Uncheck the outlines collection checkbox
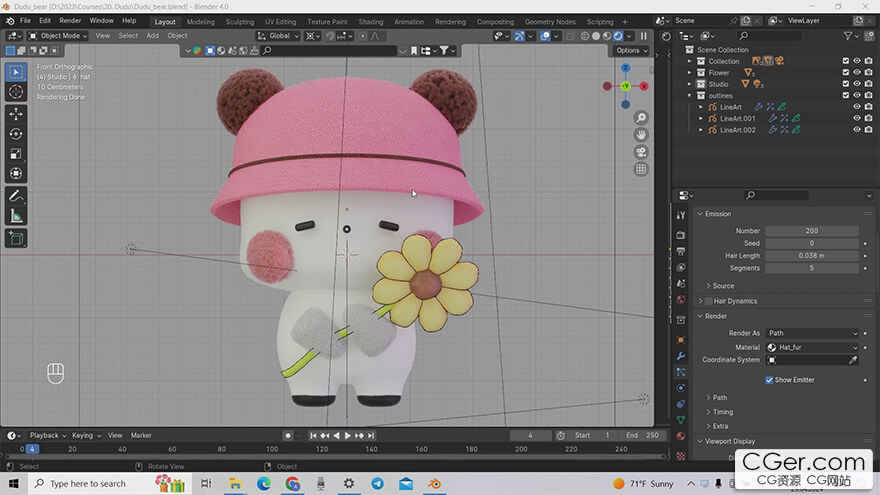The width and height of the screenshot is (880, 495). 846,95
